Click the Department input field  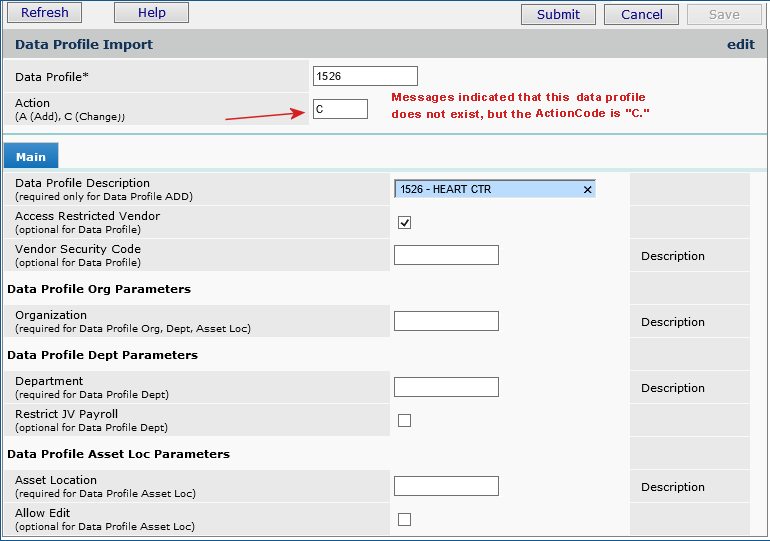click(x=446, y=387)
